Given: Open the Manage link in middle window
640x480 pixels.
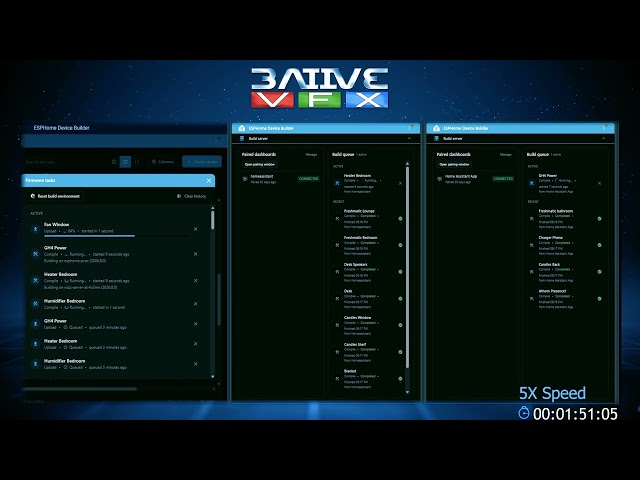Looking at the screenshot, I should coord(311,155).
